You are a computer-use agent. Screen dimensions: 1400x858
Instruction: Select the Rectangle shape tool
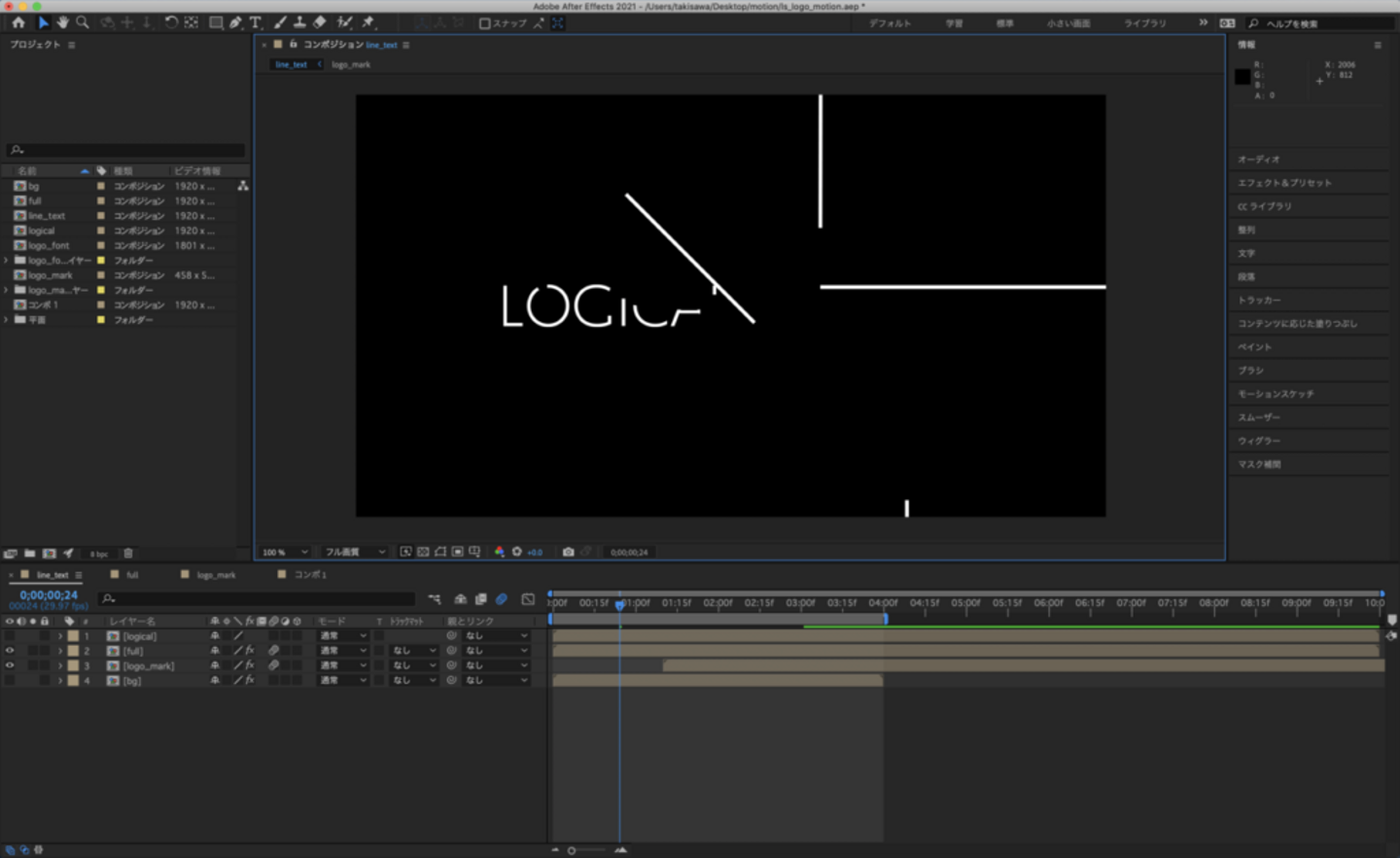[216, 22]
